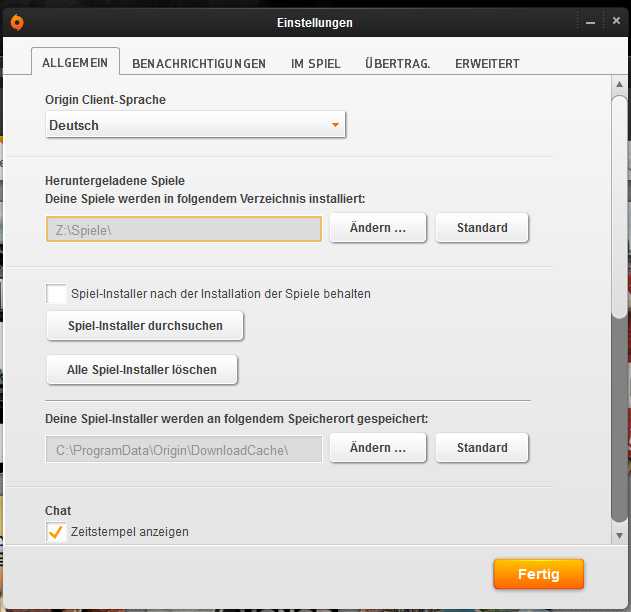631x612 pixels.
Task: Click the Z:\Spiele\ install directory field
Action: [x=184, y=229]
